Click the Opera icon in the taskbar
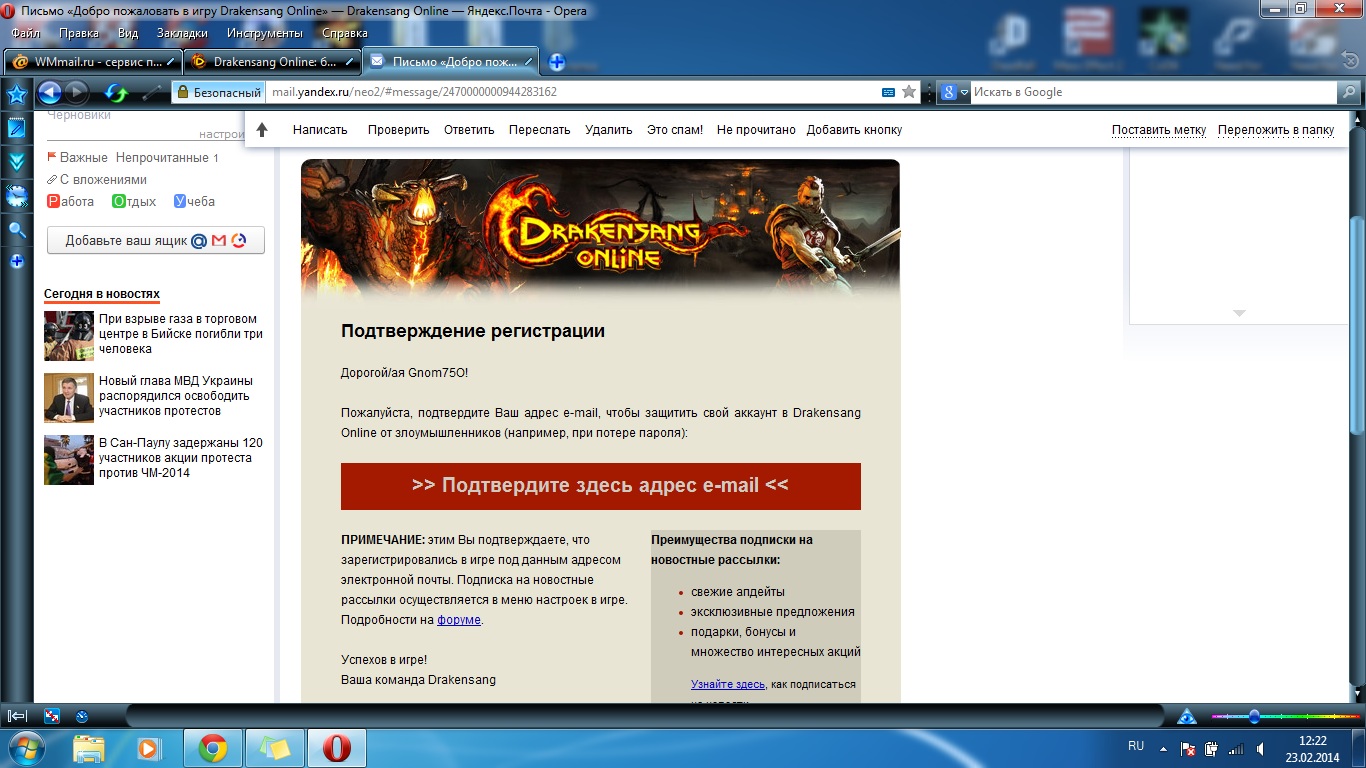 336,748
